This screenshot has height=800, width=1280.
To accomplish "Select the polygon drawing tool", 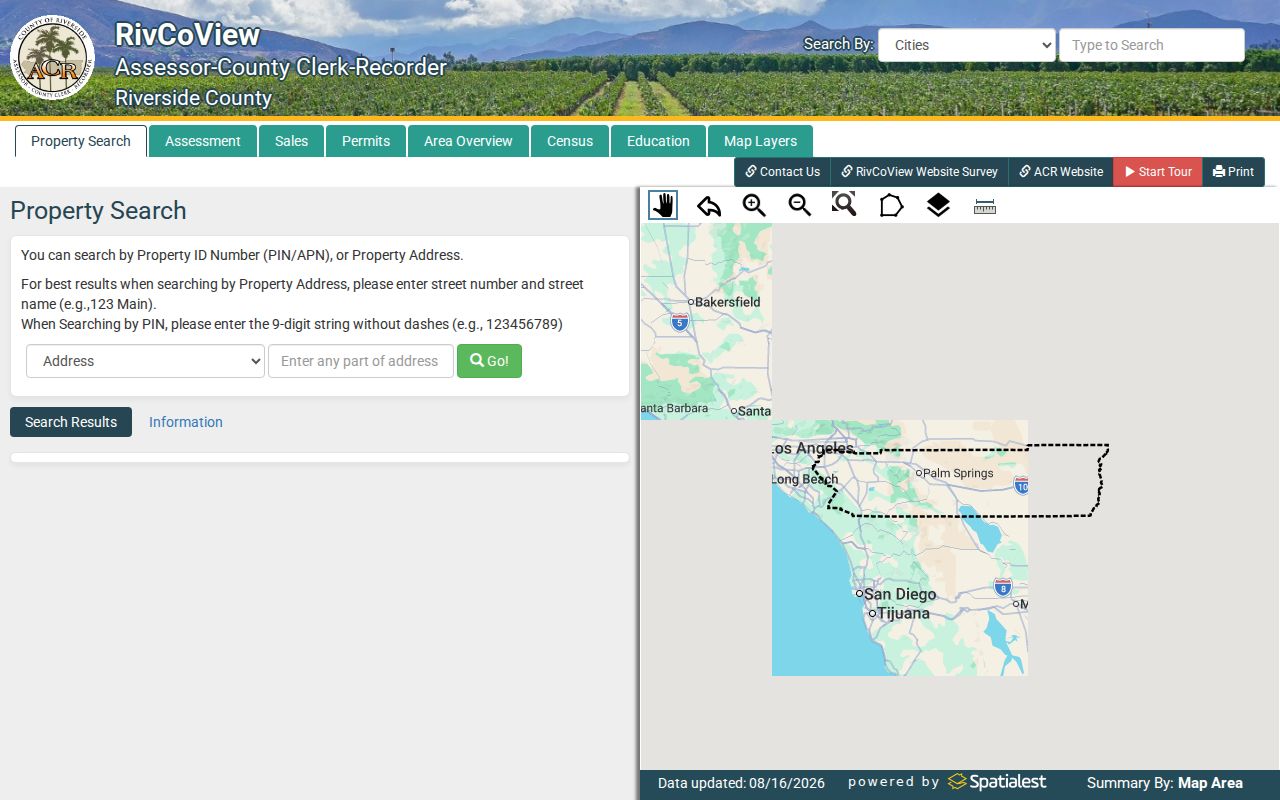I will coord(891,205).
